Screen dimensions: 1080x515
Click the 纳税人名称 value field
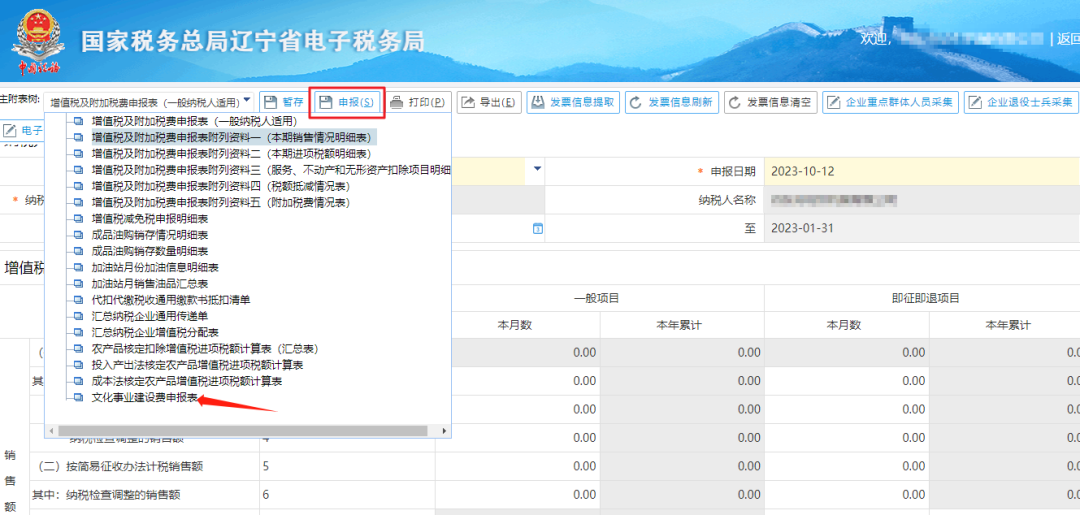point(922,200)
